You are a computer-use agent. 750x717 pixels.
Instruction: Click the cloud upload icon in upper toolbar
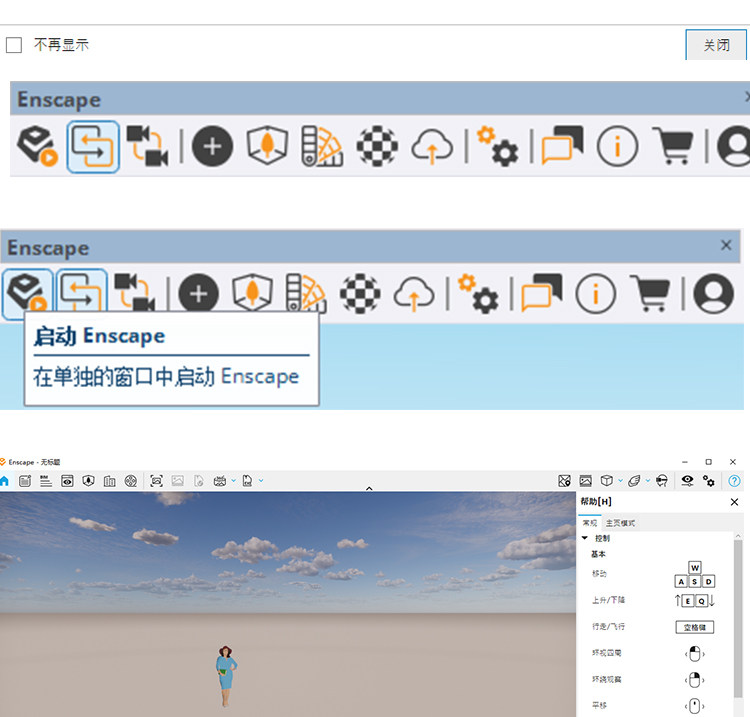[x=432, y=146]
